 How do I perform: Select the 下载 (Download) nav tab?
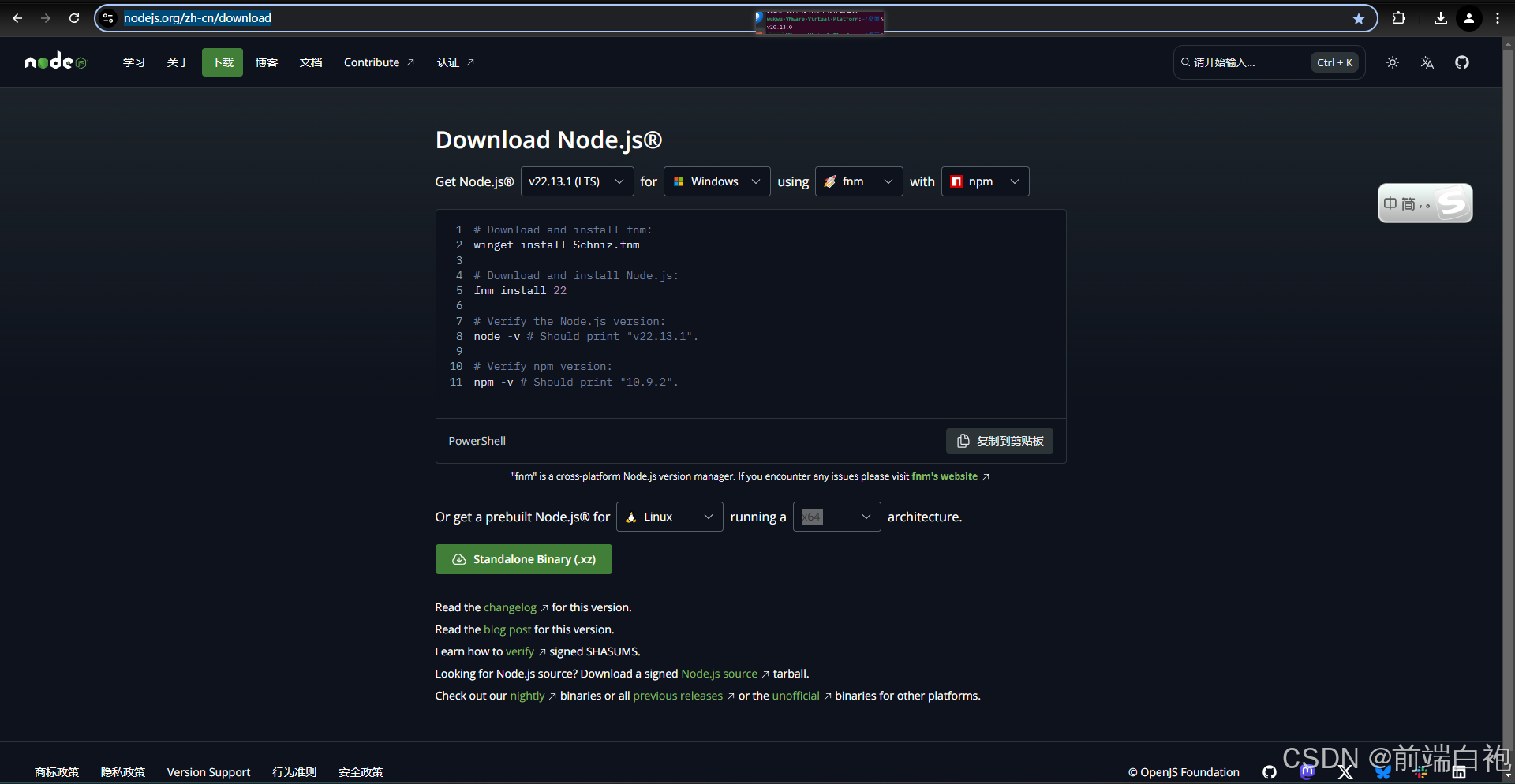click(223, 62)
